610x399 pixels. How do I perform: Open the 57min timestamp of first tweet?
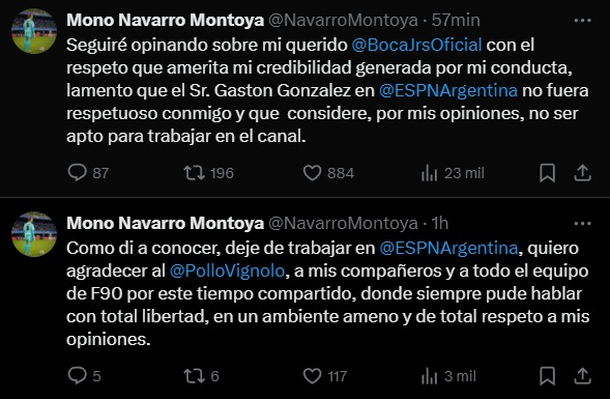(x=456, y=20)
